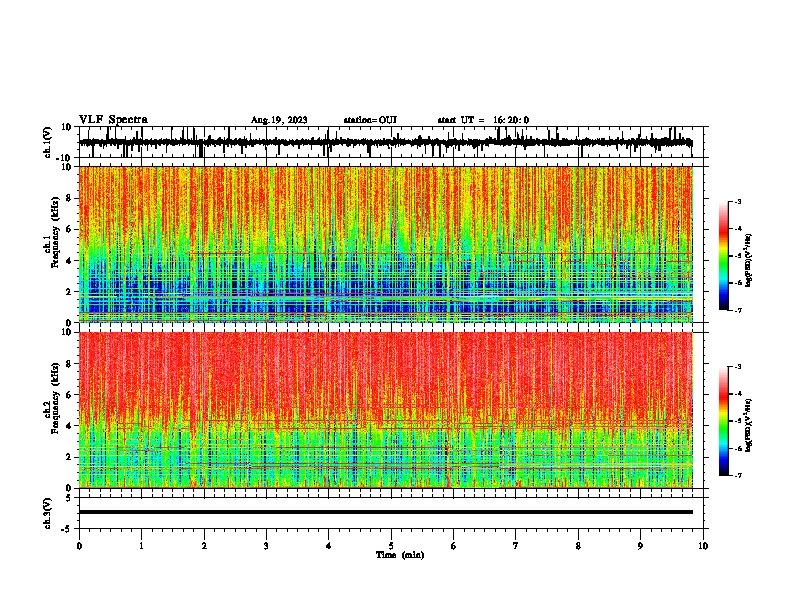Screen dimensions: 792x612
Task: Click time axis tick label "8"
Action: click(x=578, y=546)
